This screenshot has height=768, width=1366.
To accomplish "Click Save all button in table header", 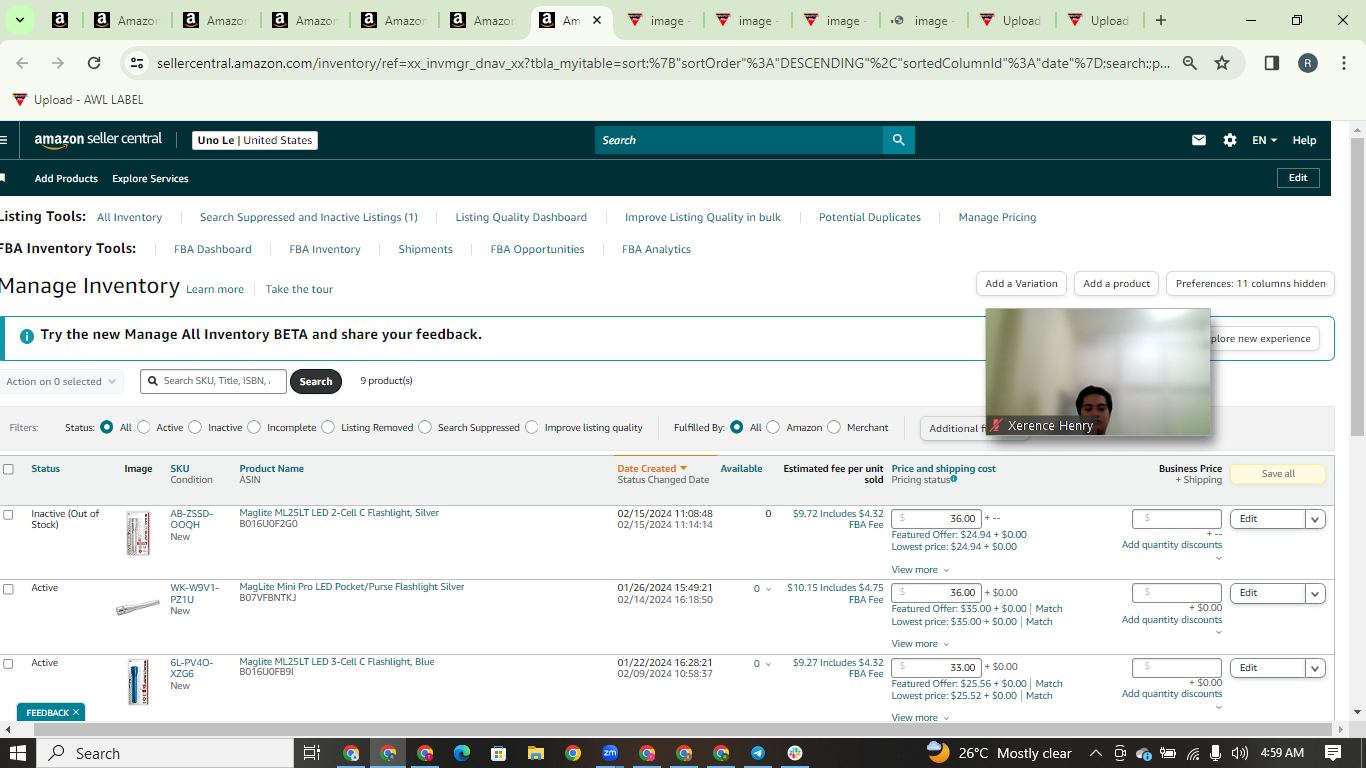I will click(x=1278, y=474).
